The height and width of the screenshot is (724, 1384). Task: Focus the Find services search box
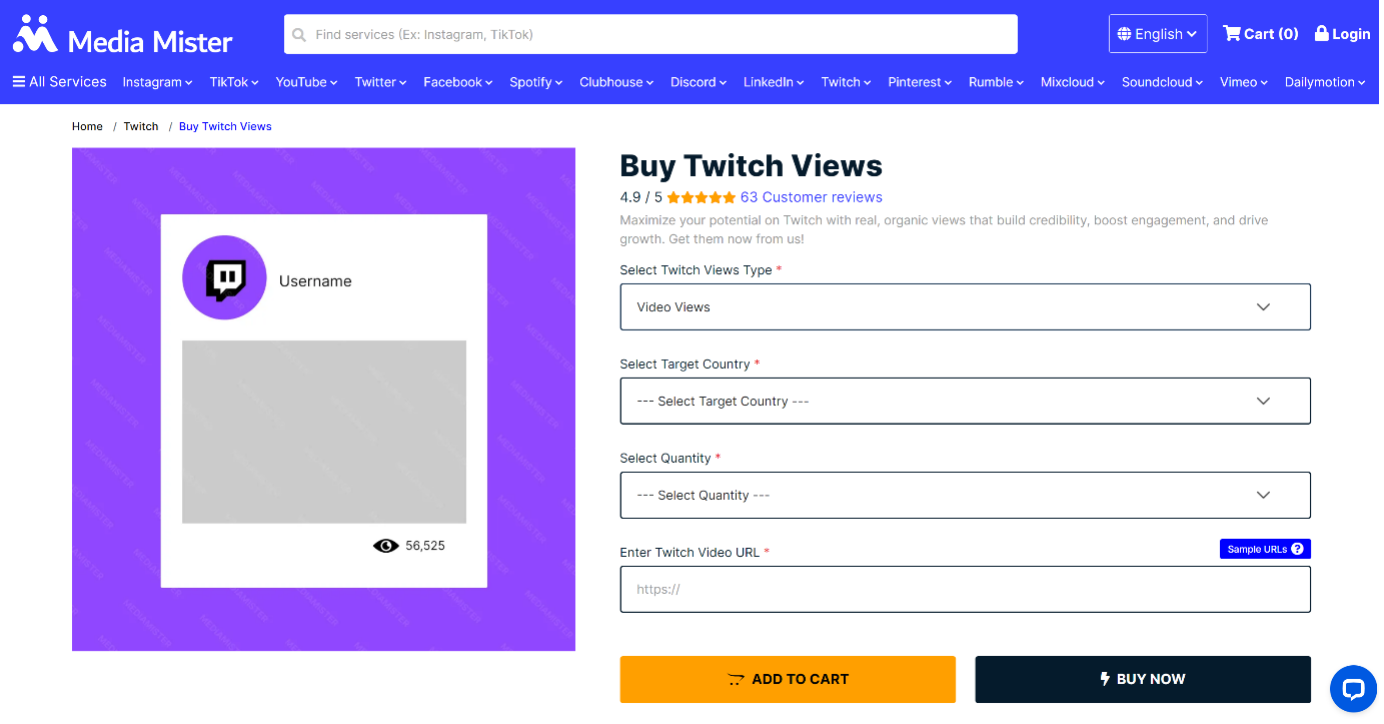click(x=651, y=34)
